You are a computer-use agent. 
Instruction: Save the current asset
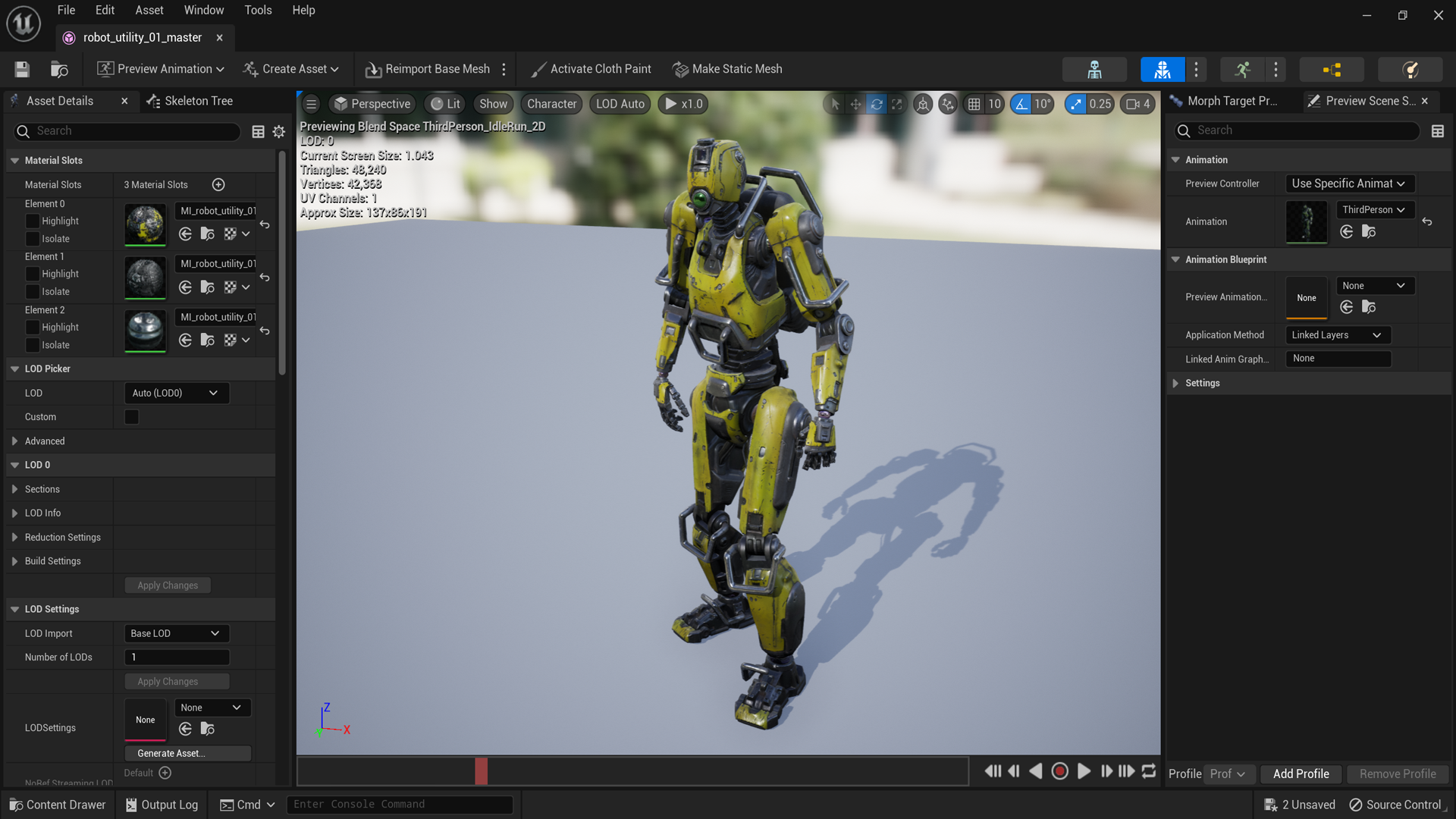[21, 68]
